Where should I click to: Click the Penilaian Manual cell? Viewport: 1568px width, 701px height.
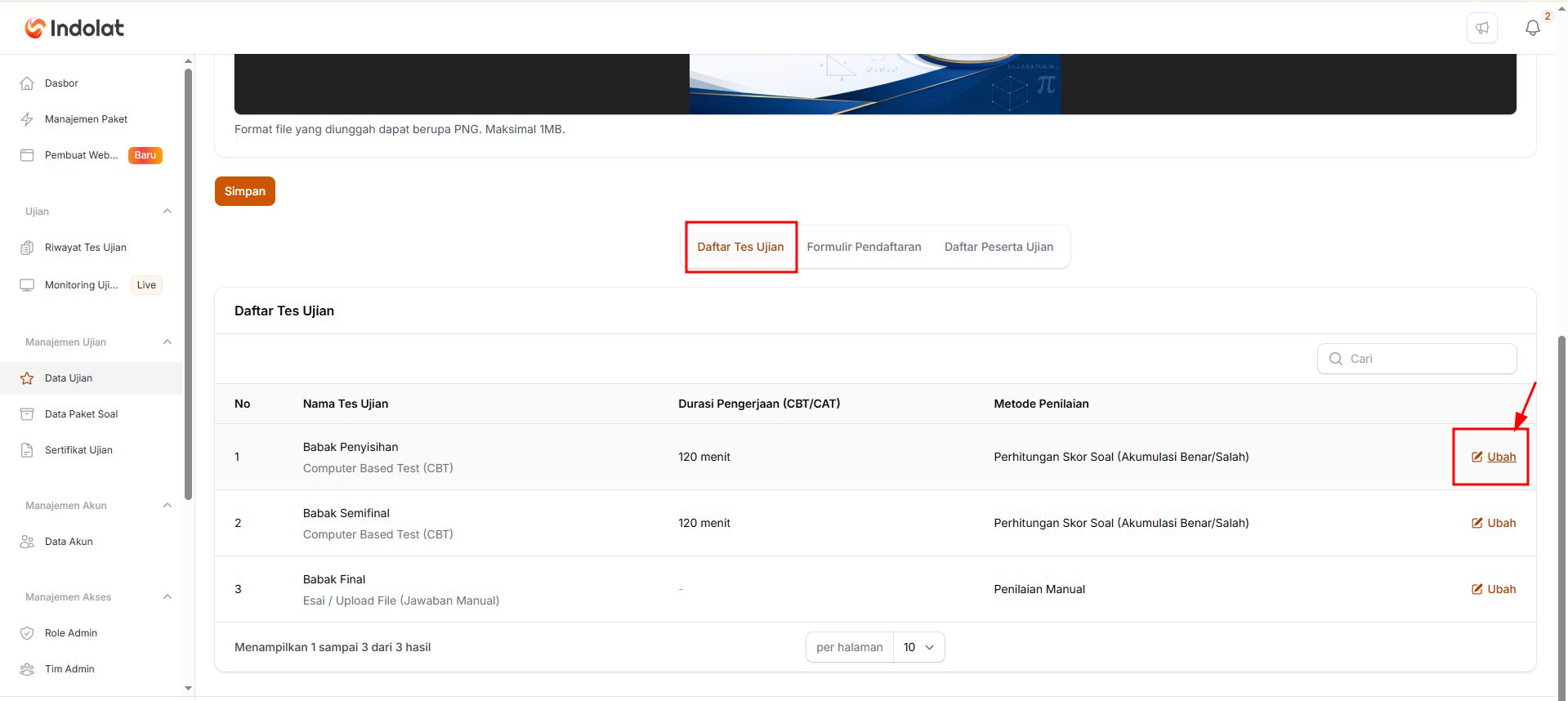1039,589
